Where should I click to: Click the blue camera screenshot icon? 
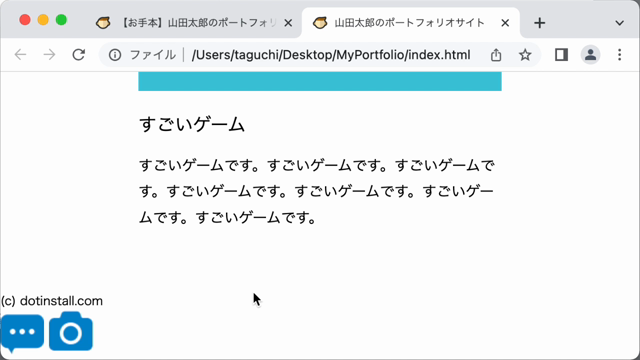pos(71,331)
